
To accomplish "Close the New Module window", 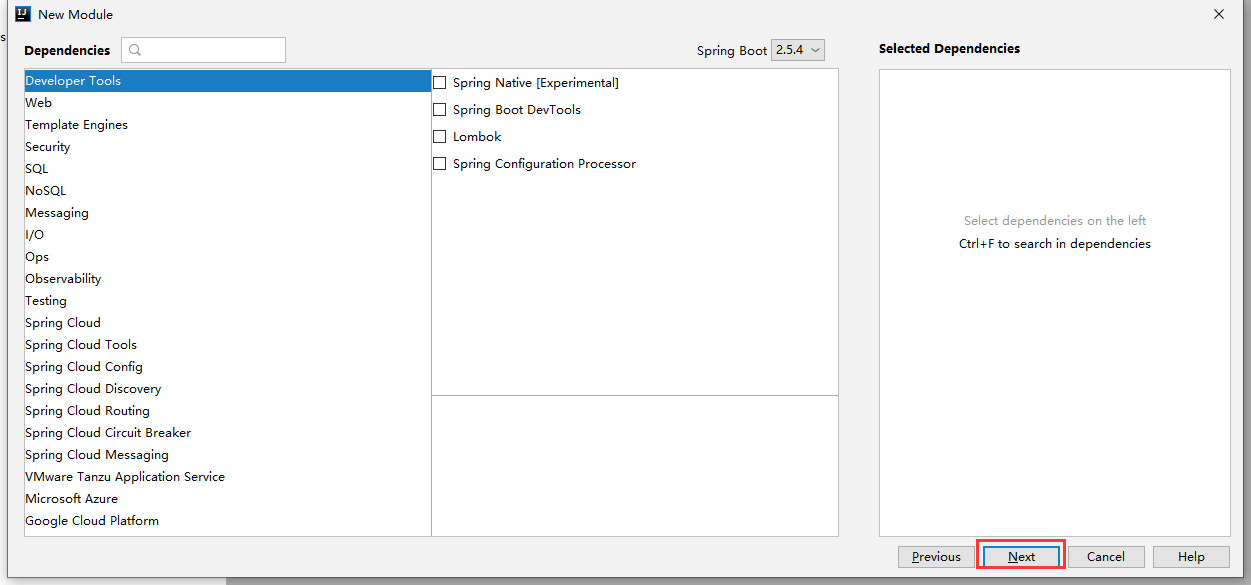I will 1219,14.
